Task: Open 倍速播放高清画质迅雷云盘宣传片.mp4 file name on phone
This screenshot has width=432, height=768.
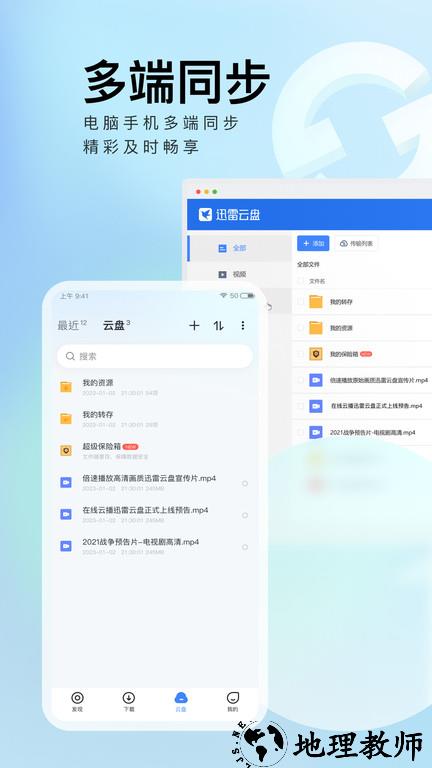Action: point(149,479)
